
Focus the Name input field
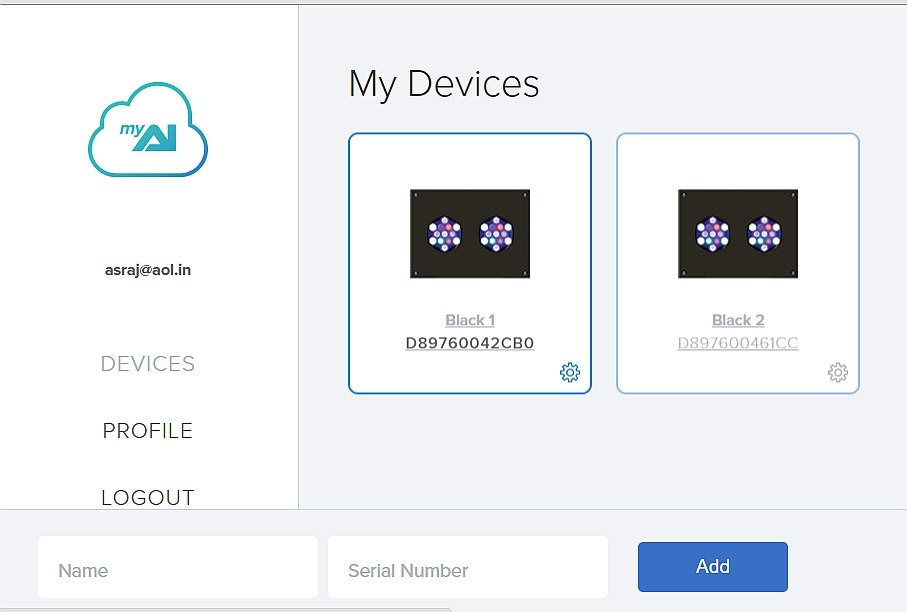click(178, 567)
